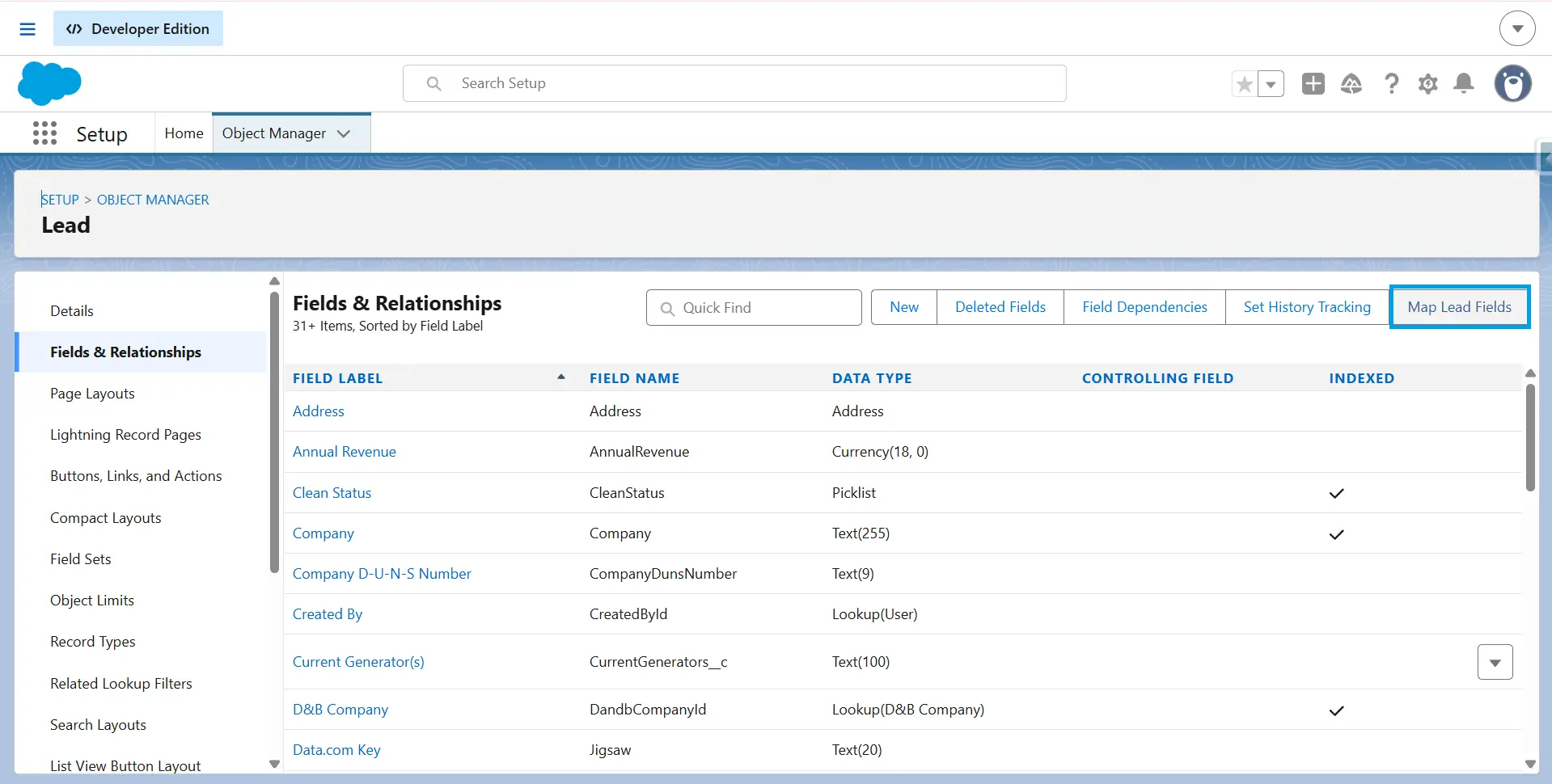
Task: Open the Setup gear icon
Action: (x=1427, y=84)
